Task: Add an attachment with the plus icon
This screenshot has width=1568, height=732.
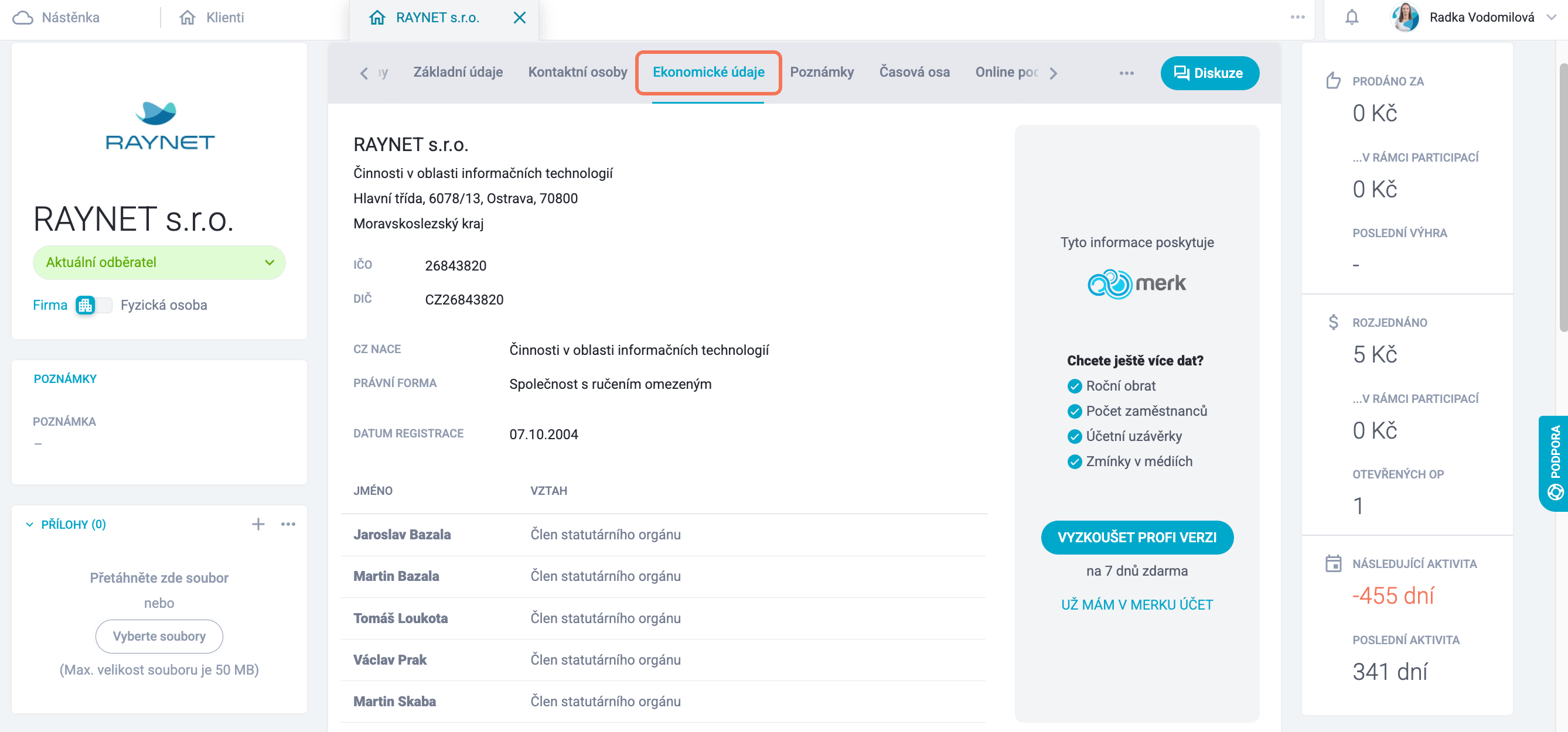Action: coord(258,524)
